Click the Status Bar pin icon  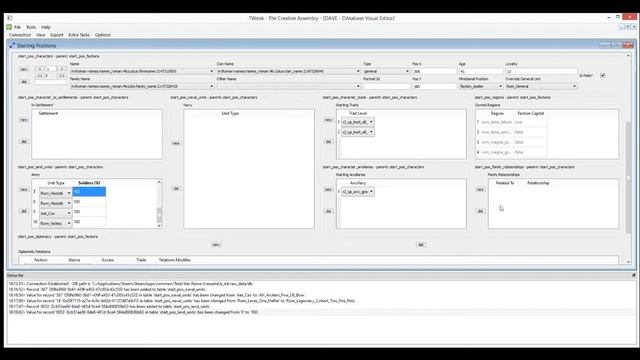[633, 276]
